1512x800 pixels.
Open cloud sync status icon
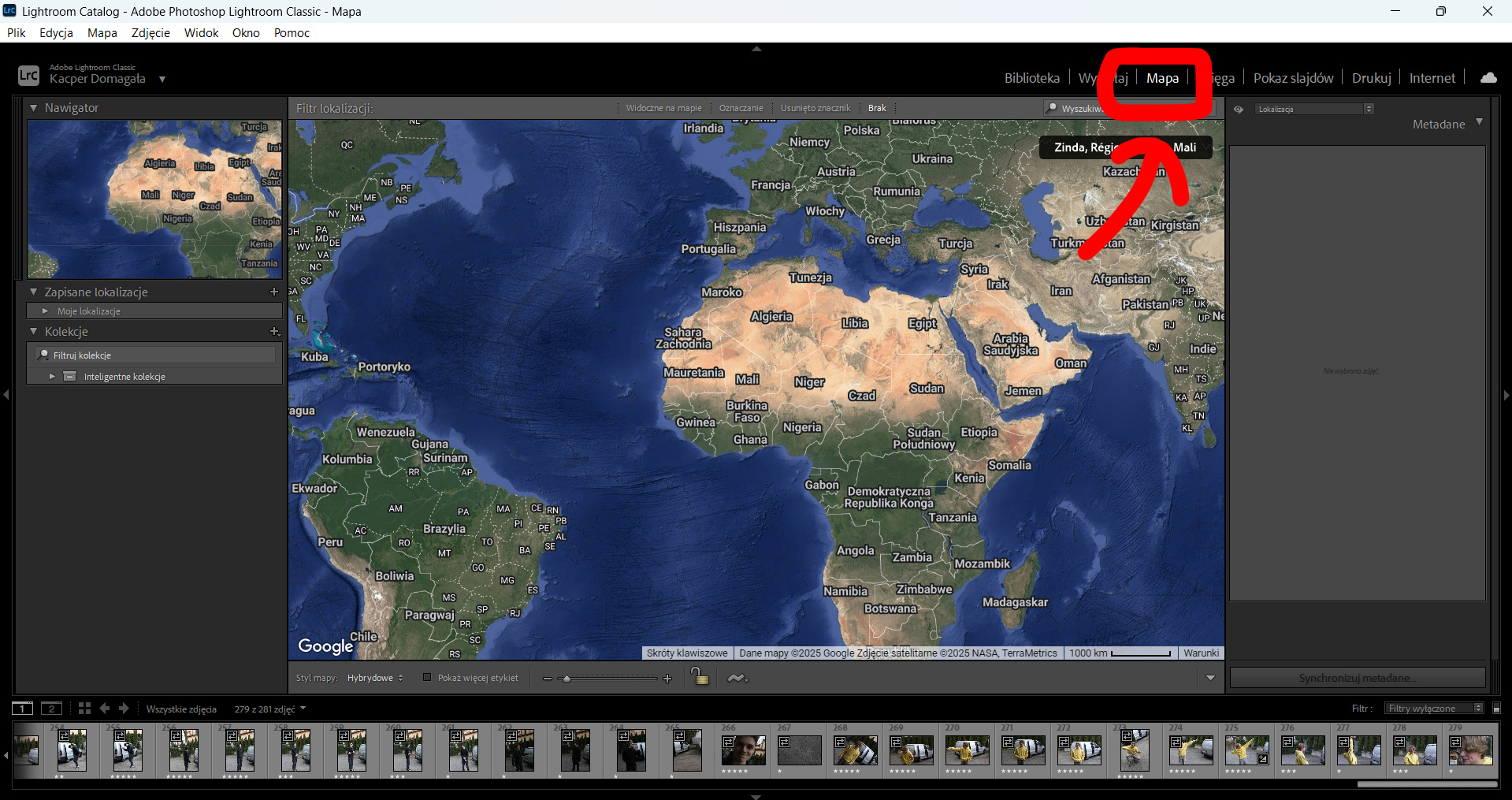pyautogui.click(x=1488, y=77)
